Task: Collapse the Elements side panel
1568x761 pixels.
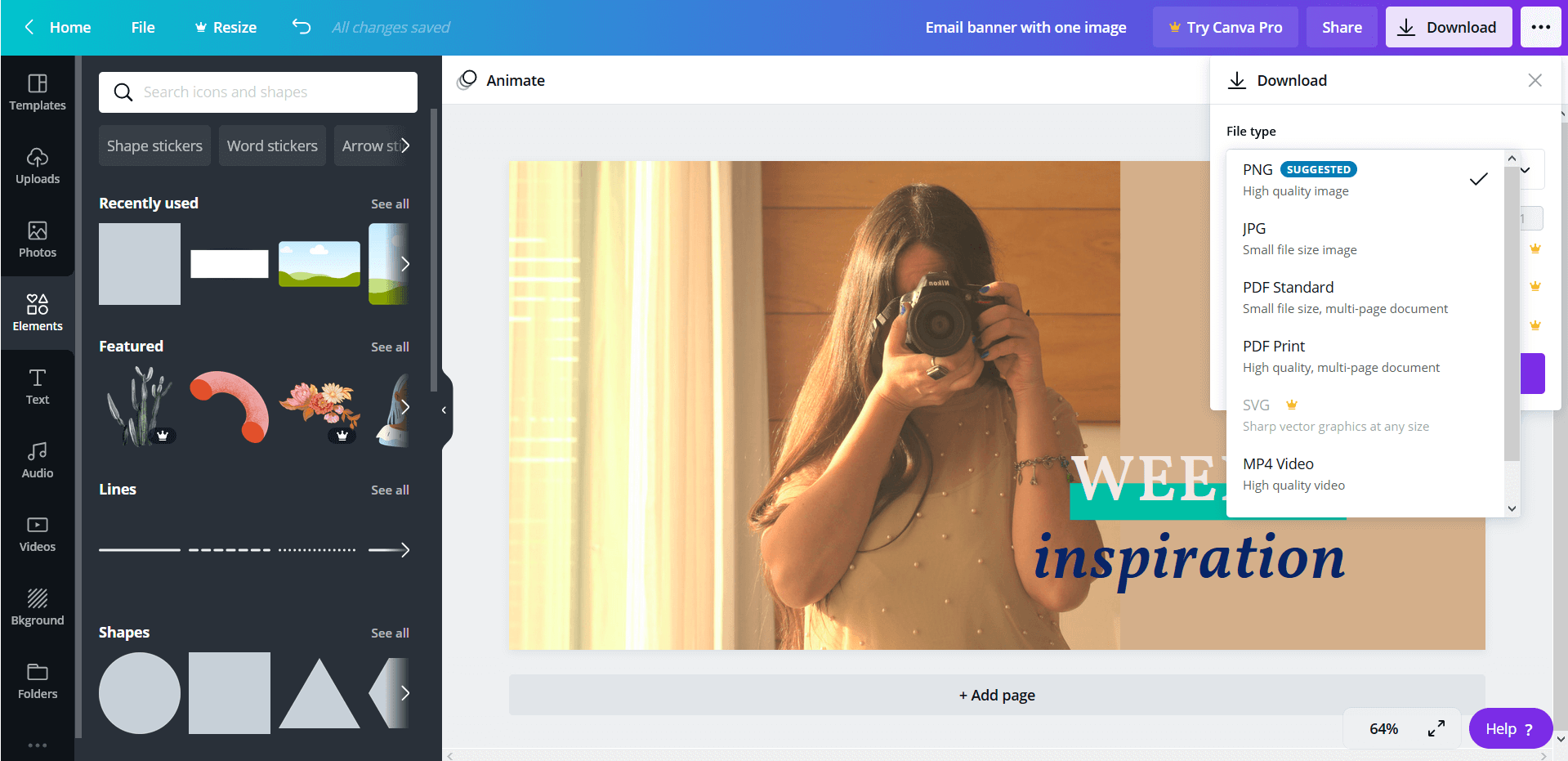Action: coord(444,410)
